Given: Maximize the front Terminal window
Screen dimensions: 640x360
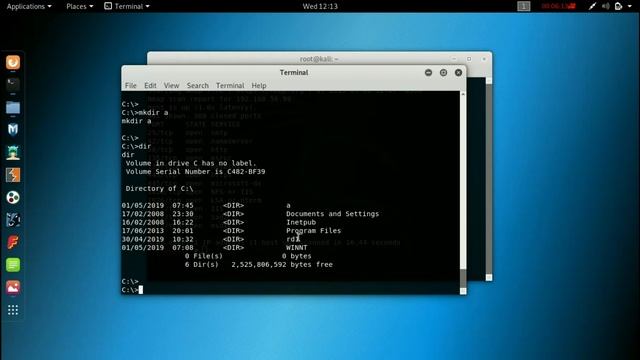Looking at the screenshot, I should [443, 73].
